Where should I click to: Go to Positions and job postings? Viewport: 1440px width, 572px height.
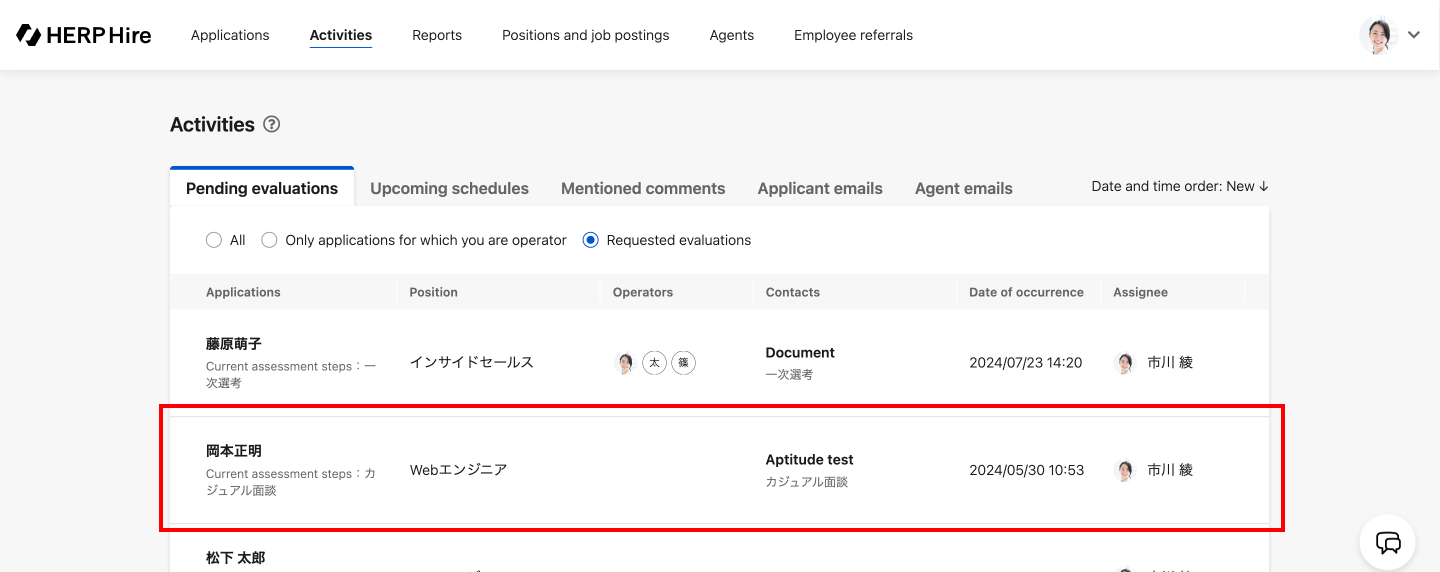[x=585, y=35]
